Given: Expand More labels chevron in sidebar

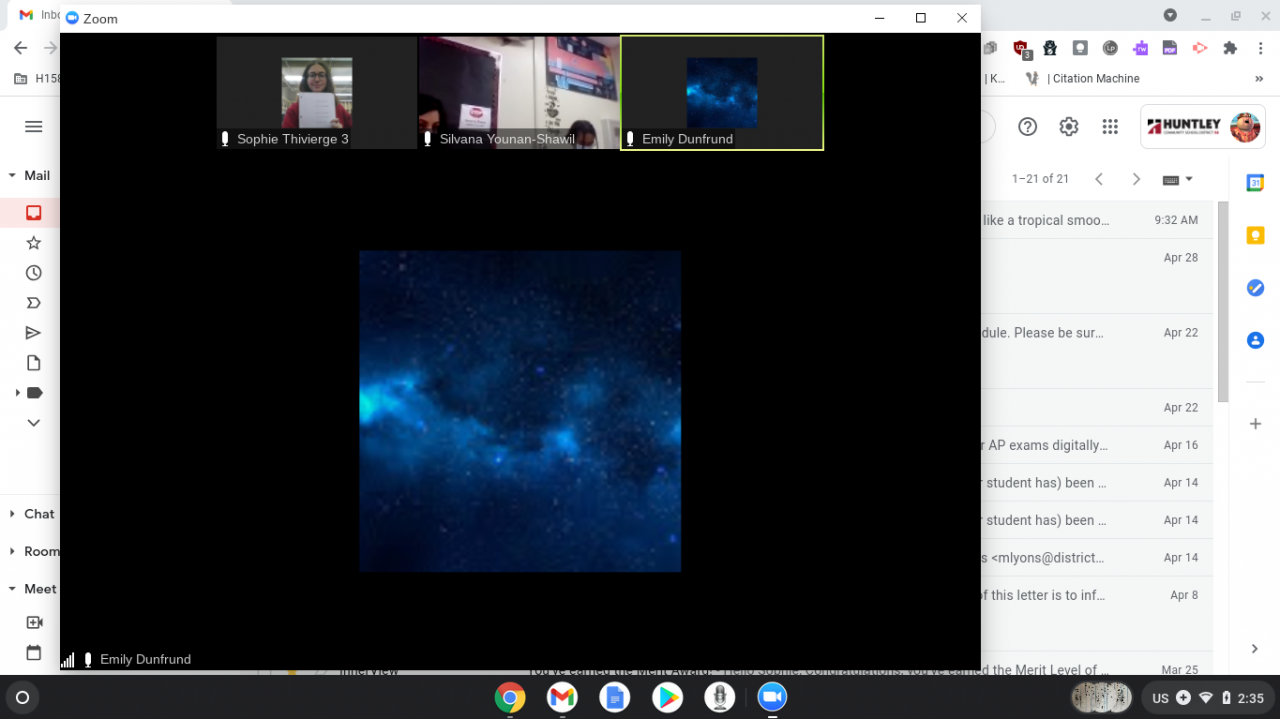Looking at the screenshot, I should [x=33, y=423].
